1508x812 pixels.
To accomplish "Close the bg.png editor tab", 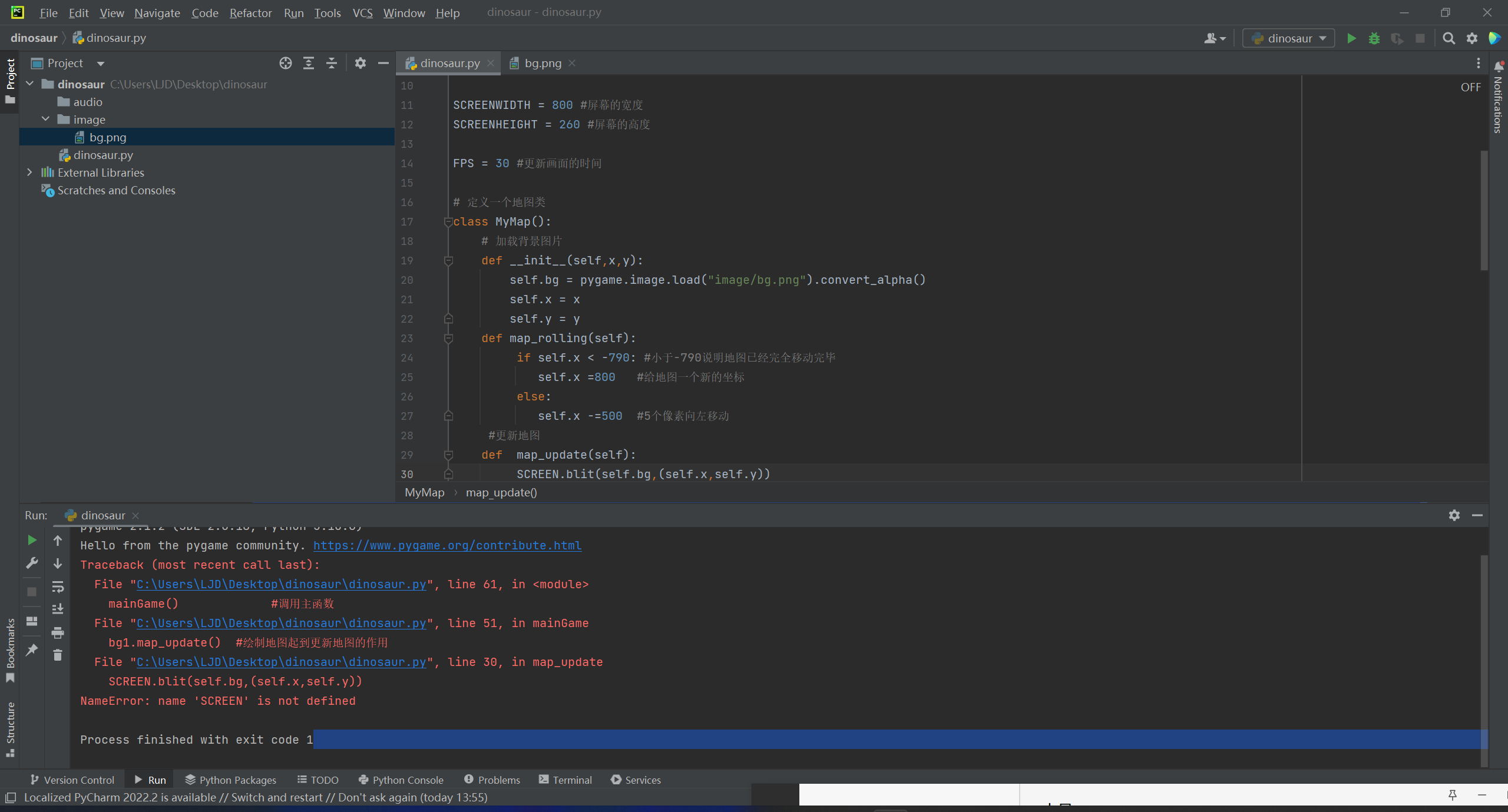I will coord(572,63).
